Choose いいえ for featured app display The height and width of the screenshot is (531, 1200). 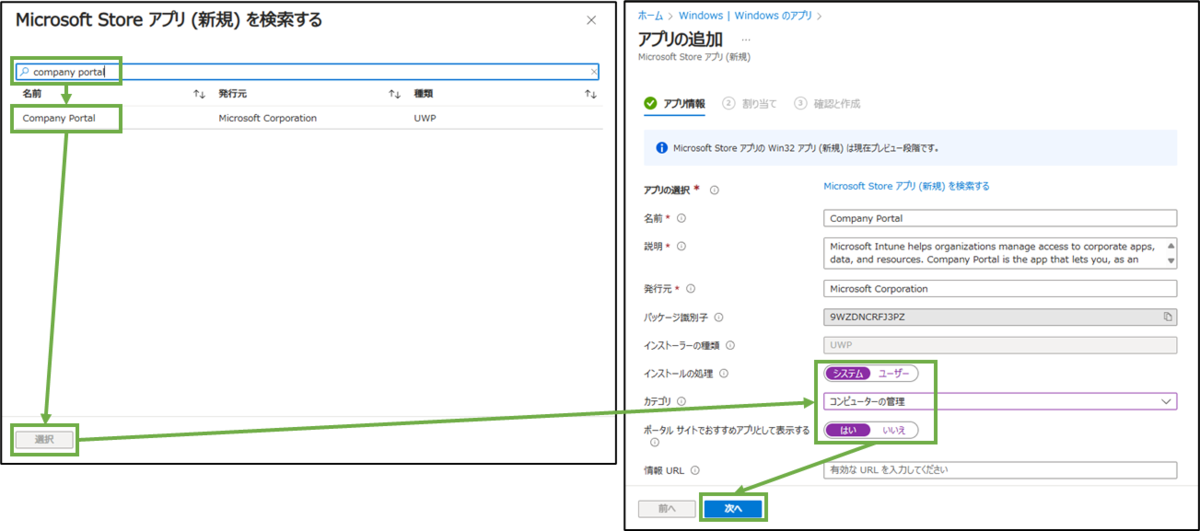click(894, 430)
